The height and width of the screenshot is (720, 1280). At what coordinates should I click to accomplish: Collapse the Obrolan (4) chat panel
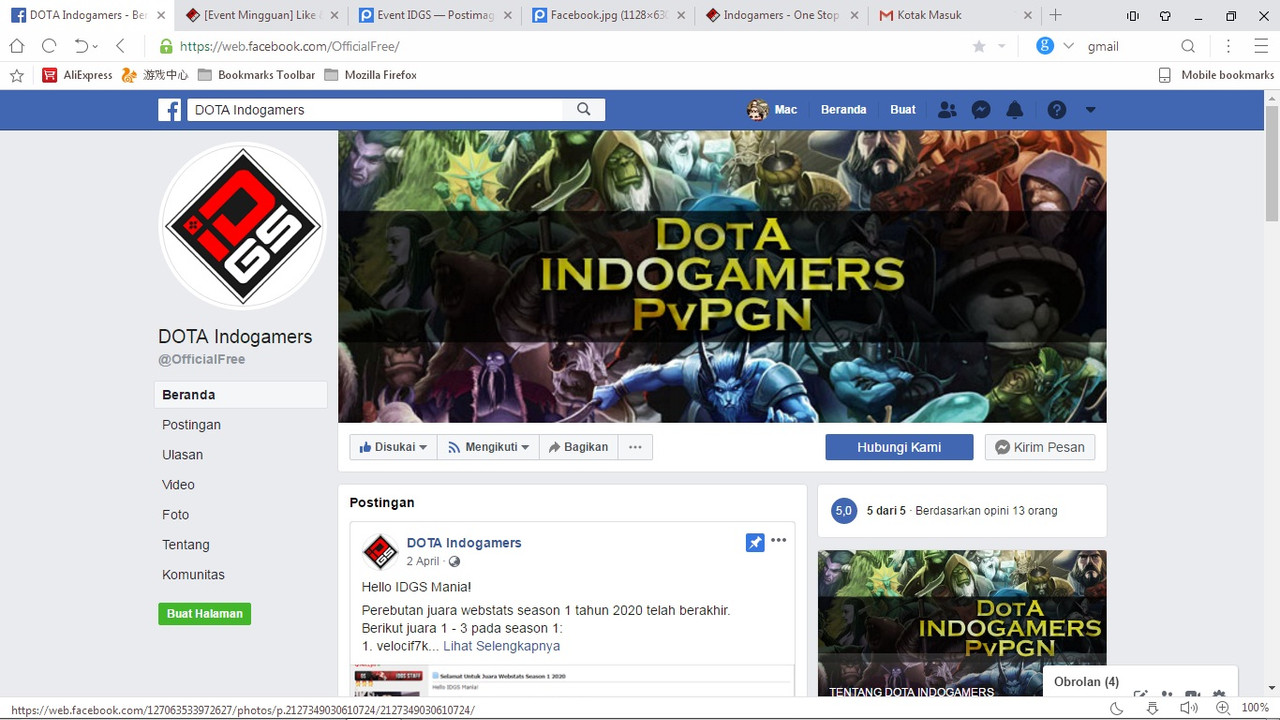coord(1085,681)
